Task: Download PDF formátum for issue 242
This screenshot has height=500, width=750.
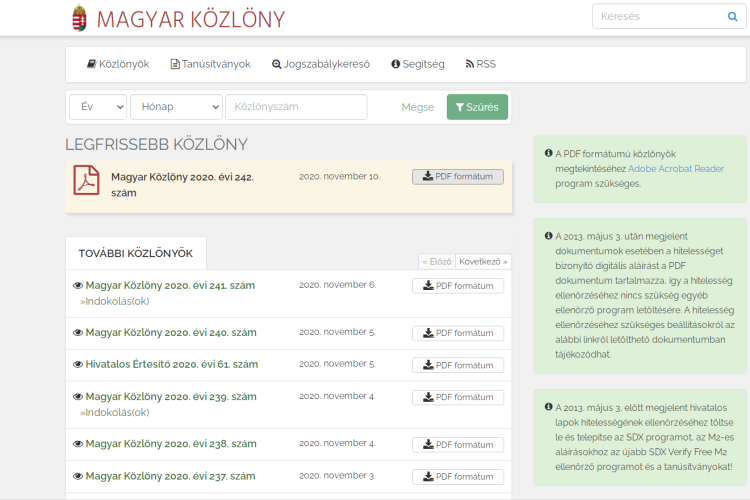Action: 458,177
